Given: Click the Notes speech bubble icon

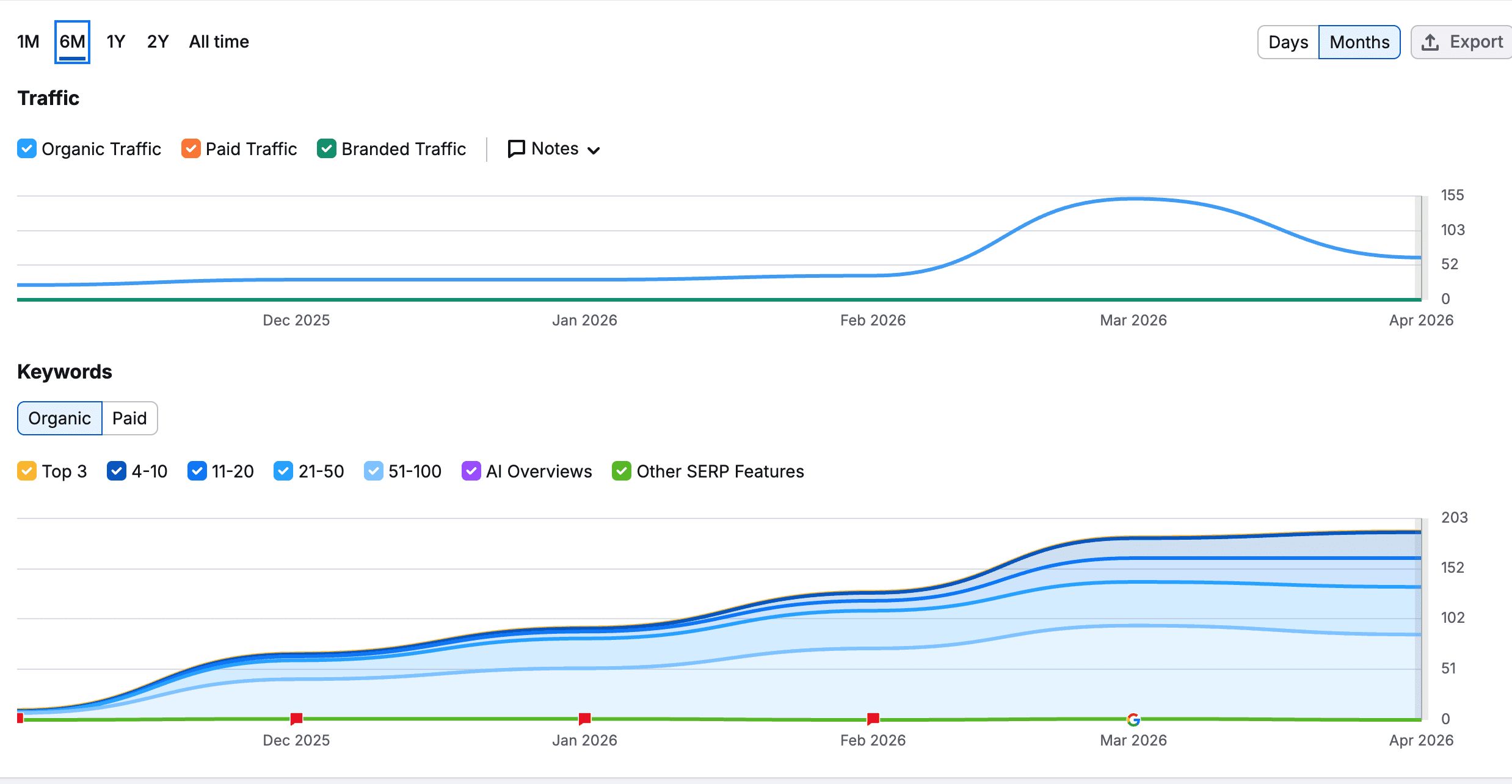Looking at the screenshot, I should click(516, 149).
